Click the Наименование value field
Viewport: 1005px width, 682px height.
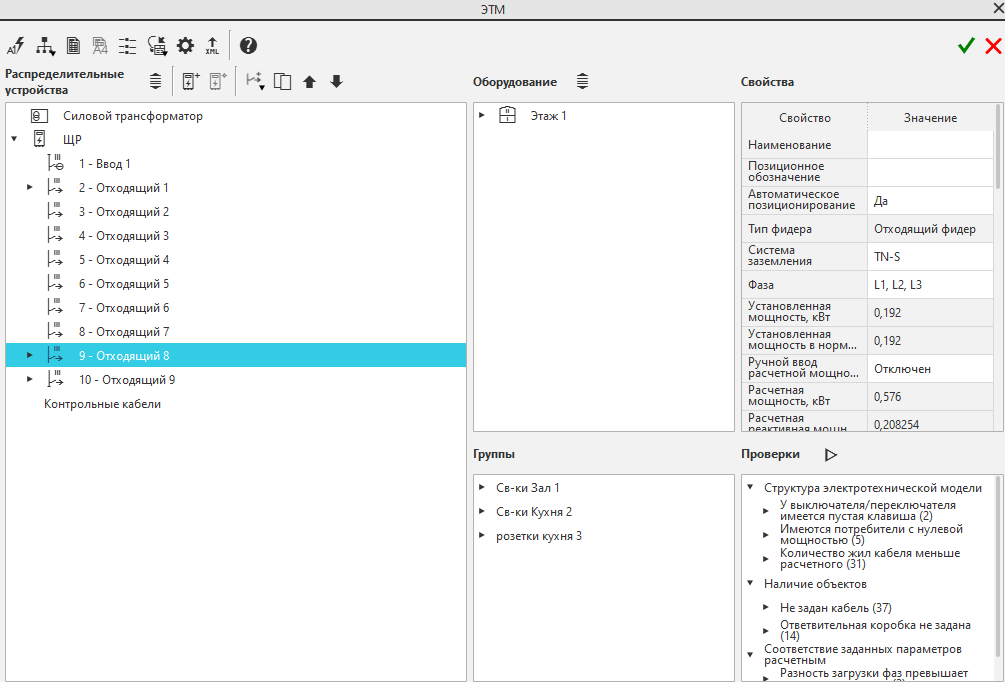pos(930,145)
